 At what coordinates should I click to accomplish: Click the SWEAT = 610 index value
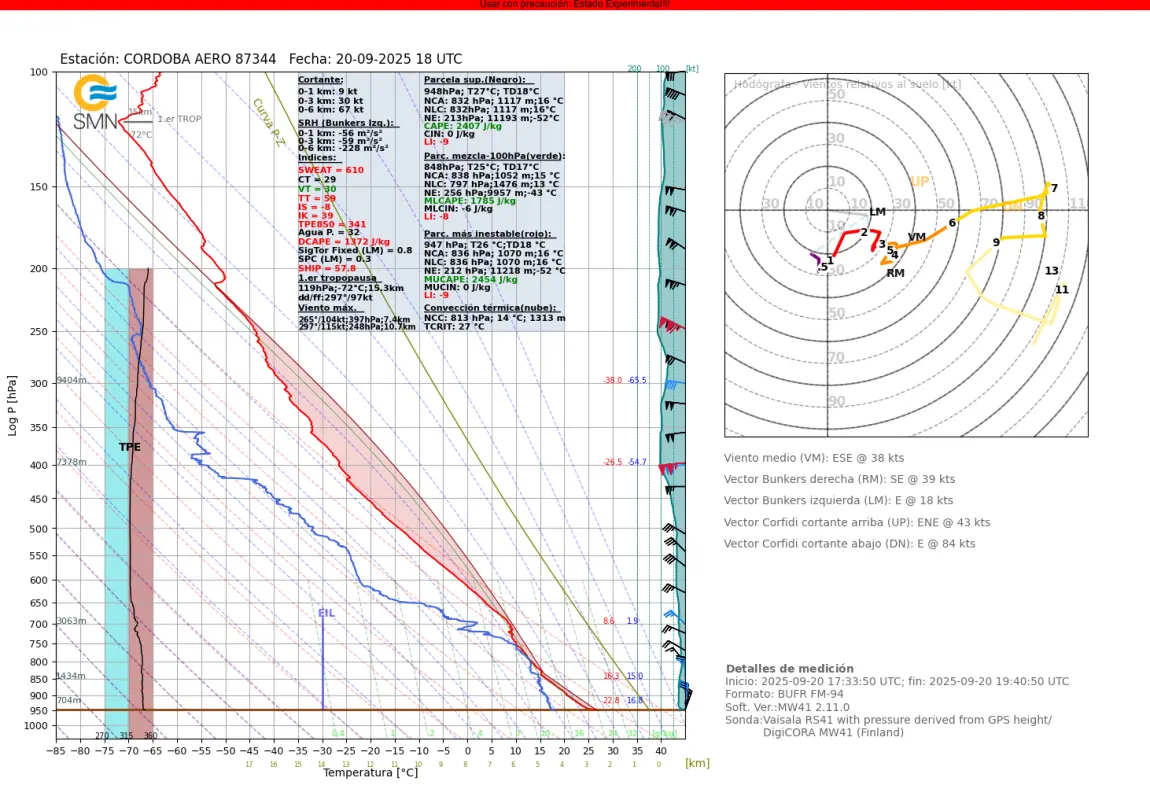(331, 170)
